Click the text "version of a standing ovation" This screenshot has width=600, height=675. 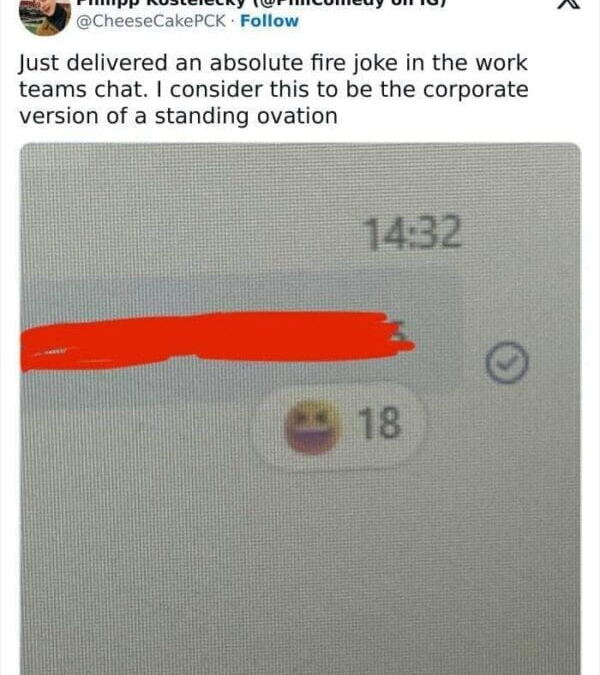[x=178, y=117]
